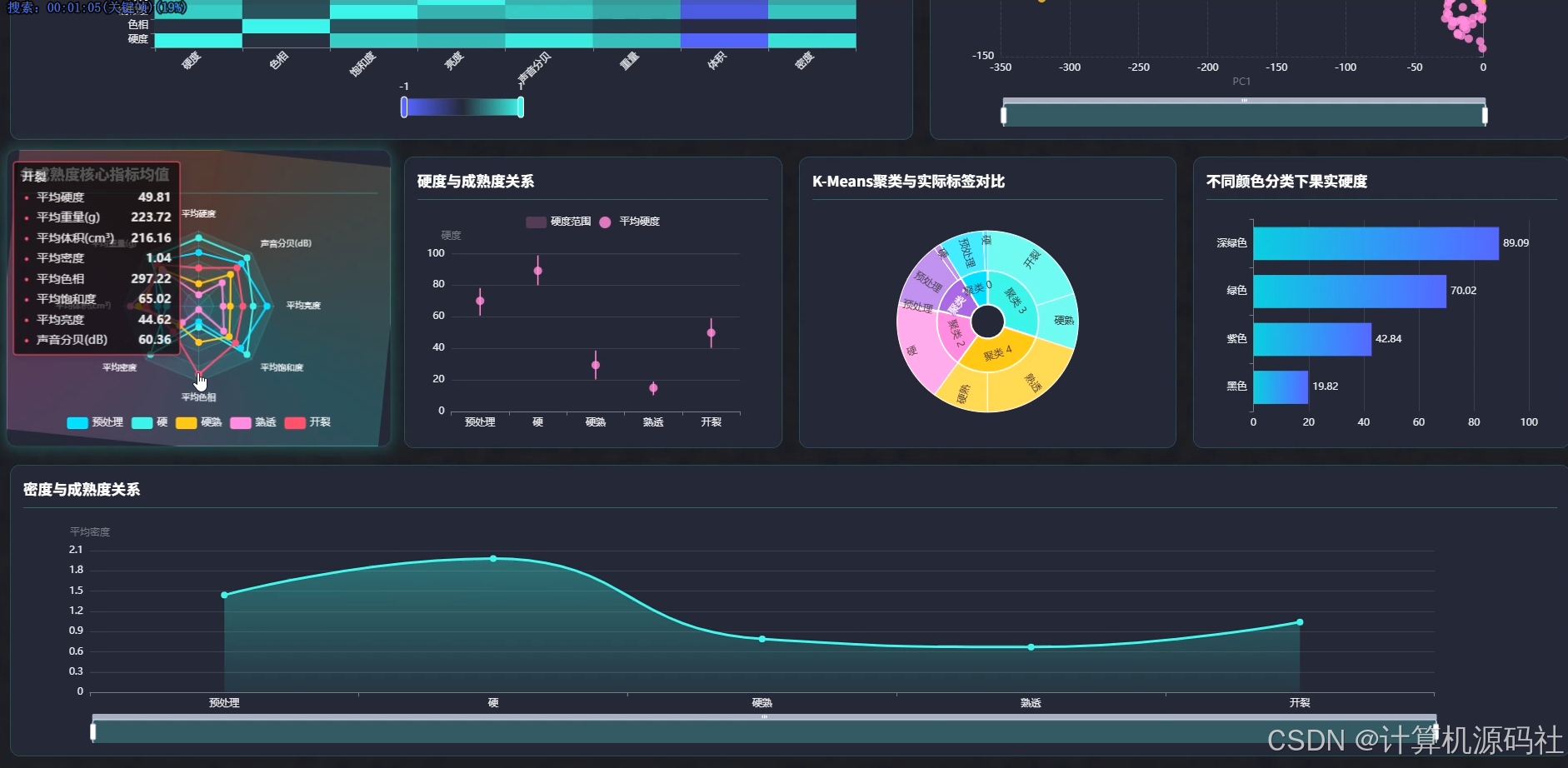
Task: Click left handle of density chart zoom slider
Action: coord(93,732)
